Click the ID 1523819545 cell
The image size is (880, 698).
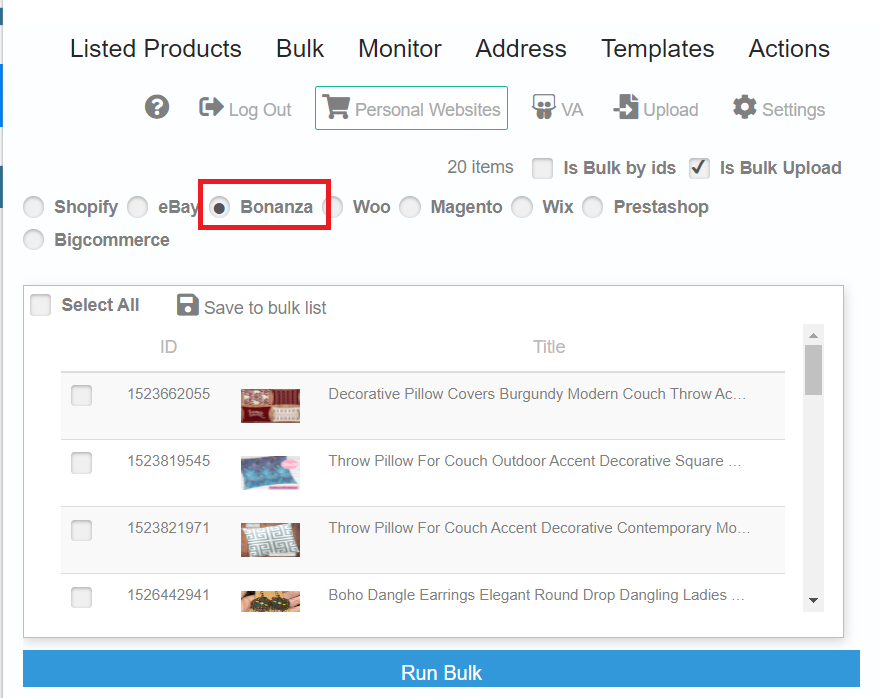[168, 461]
